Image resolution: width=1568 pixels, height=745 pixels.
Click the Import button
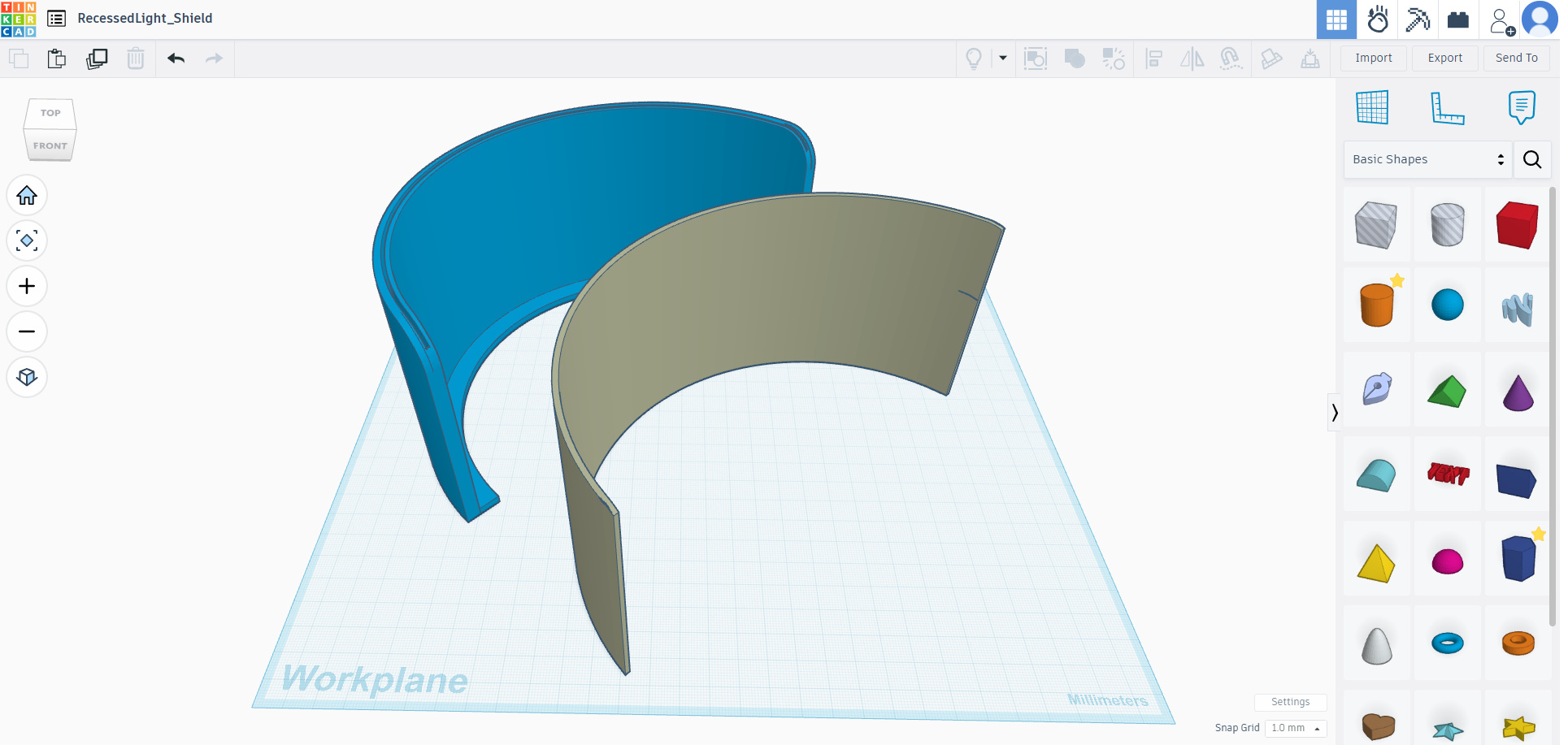[x=1374, y=58]
